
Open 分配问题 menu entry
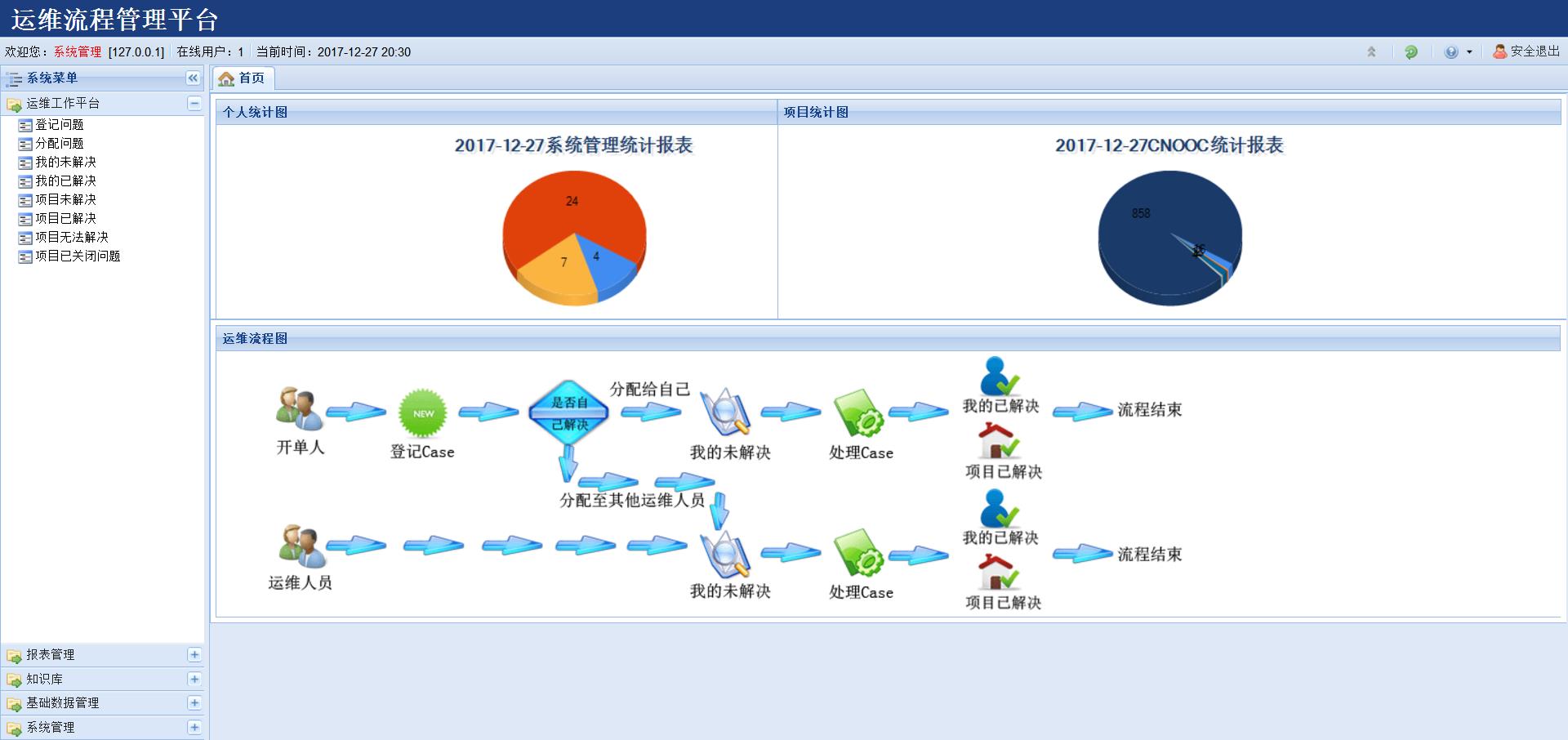pos(59,144)
